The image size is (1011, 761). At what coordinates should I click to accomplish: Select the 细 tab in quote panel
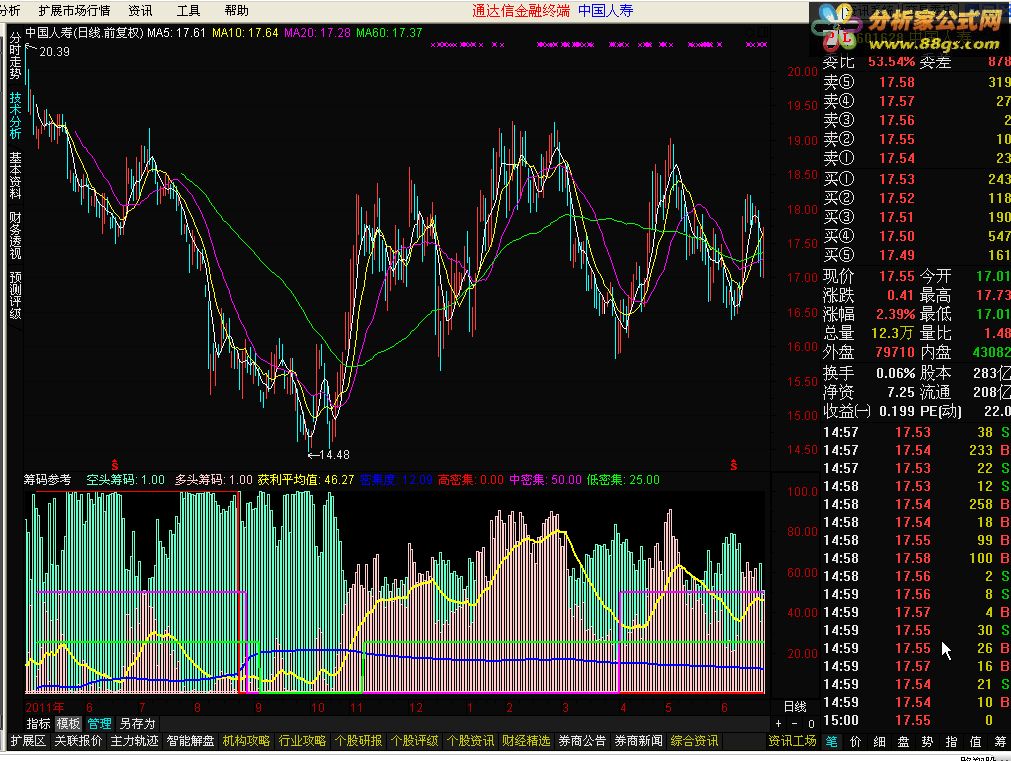point(879,742)
